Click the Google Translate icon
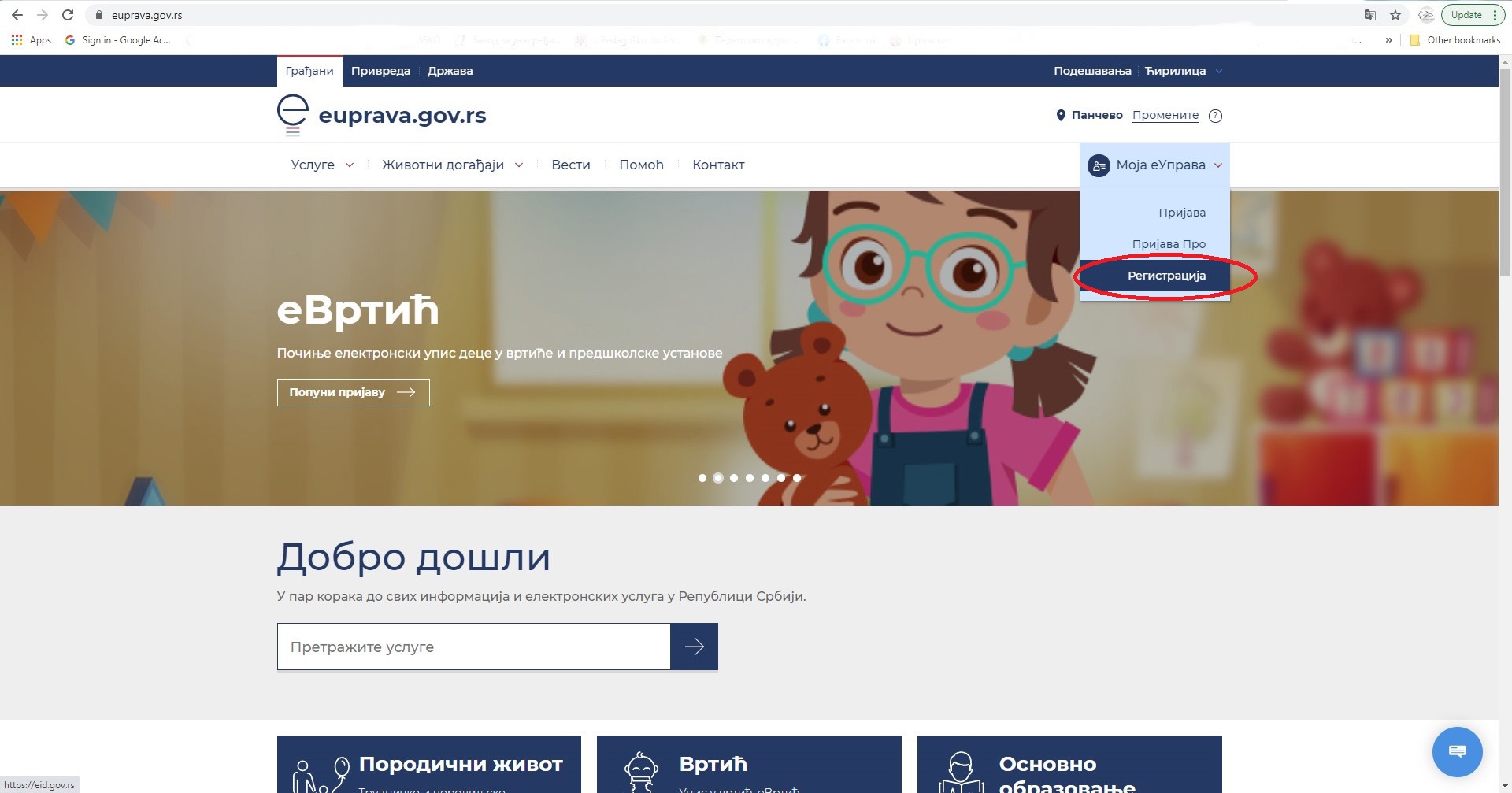1512x793 pixels. pyautogui.click(x=1370, y=15)
